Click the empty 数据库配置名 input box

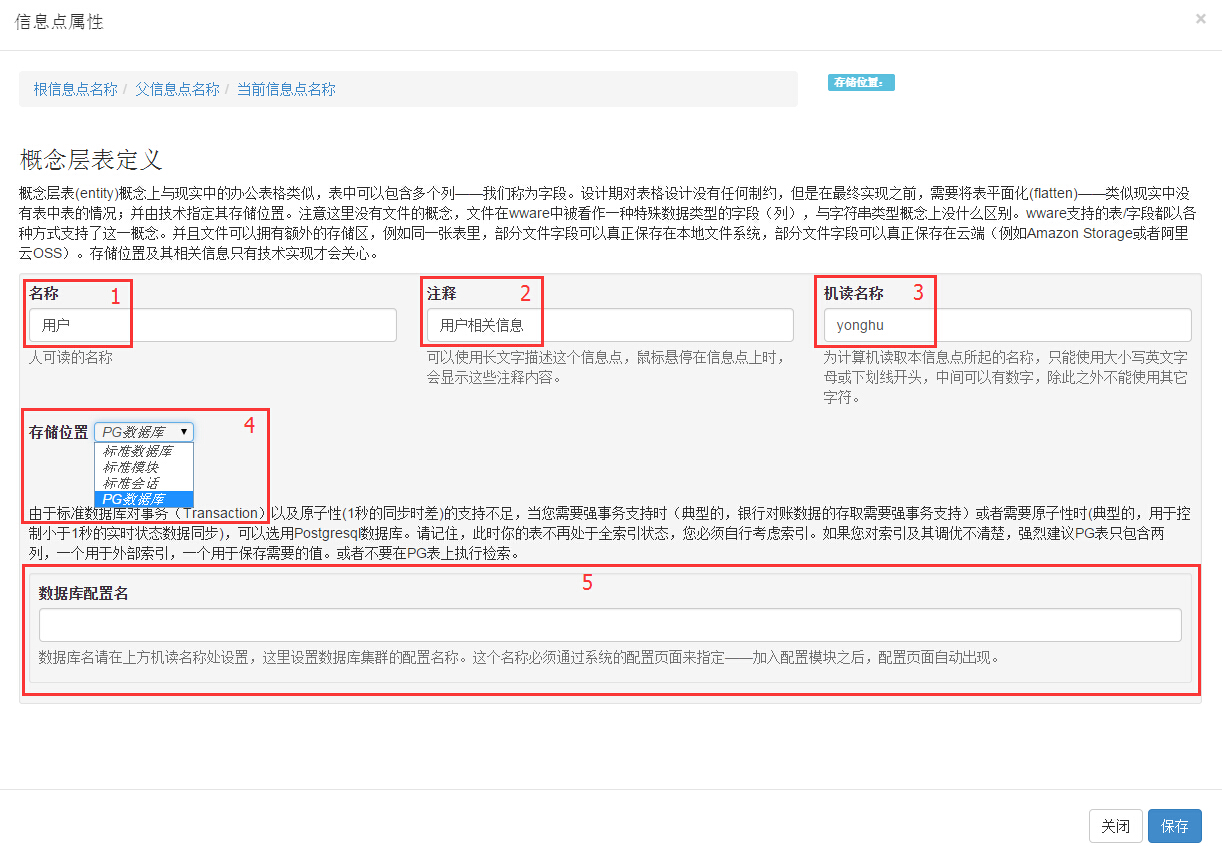[x=610, y=625]
